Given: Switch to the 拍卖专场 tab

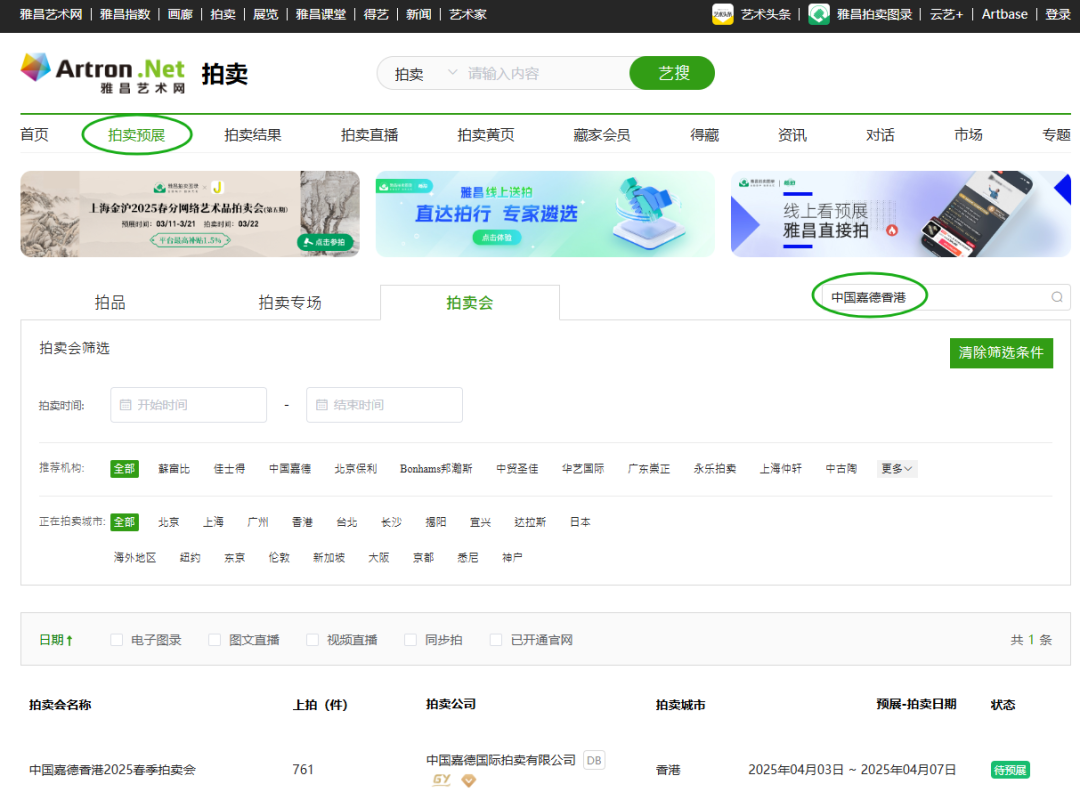Looking at the screenshot, I should 290,302.
